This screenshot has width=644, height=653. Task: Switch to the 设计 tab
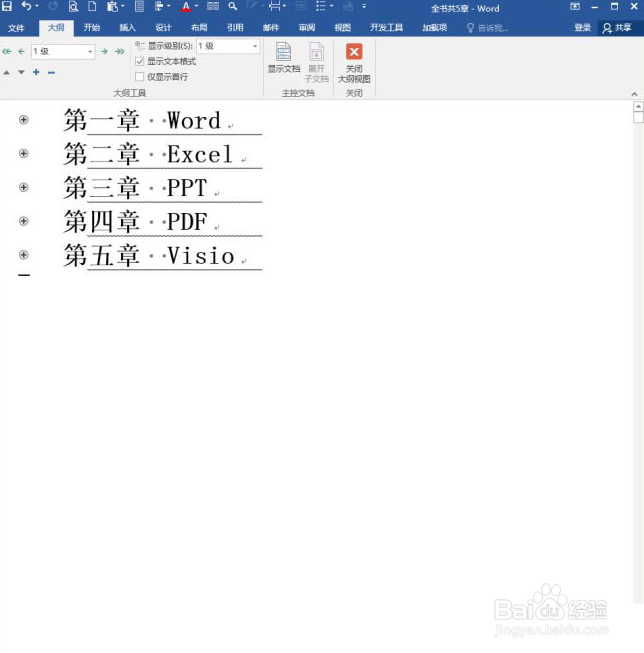[x=163, y=28]
